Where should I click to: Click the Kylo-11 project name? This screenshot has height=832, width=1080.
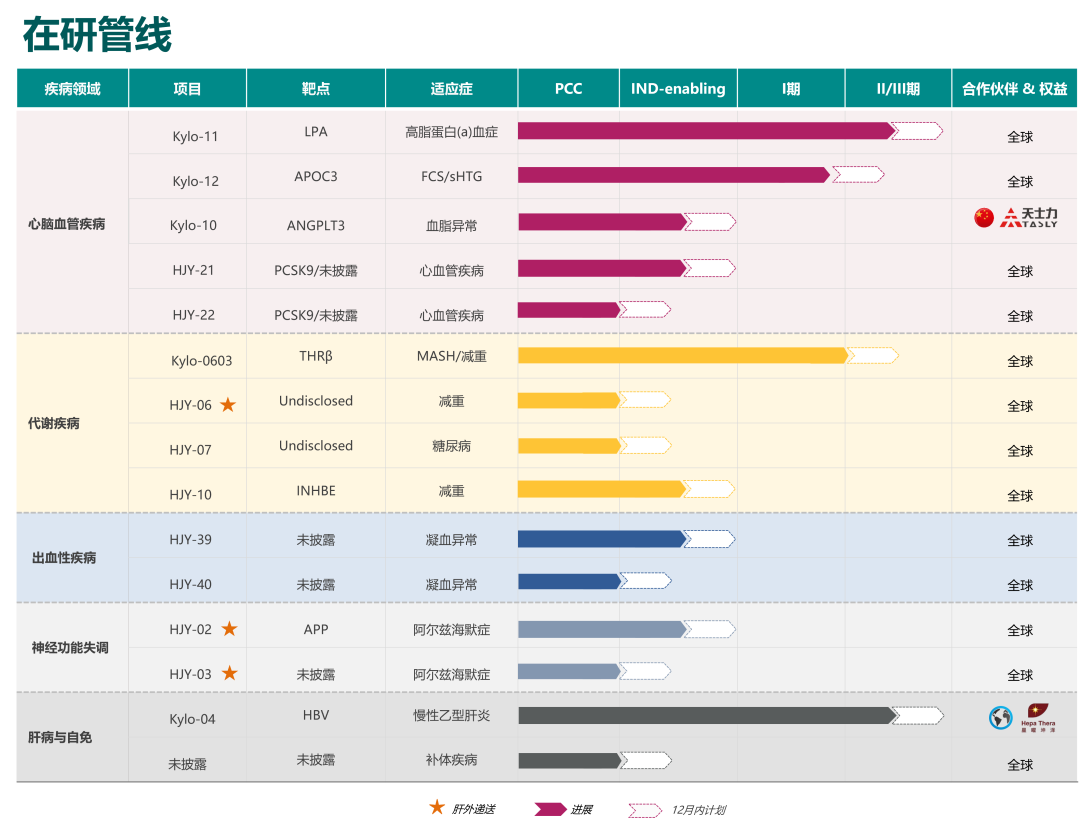pos(195,136)
